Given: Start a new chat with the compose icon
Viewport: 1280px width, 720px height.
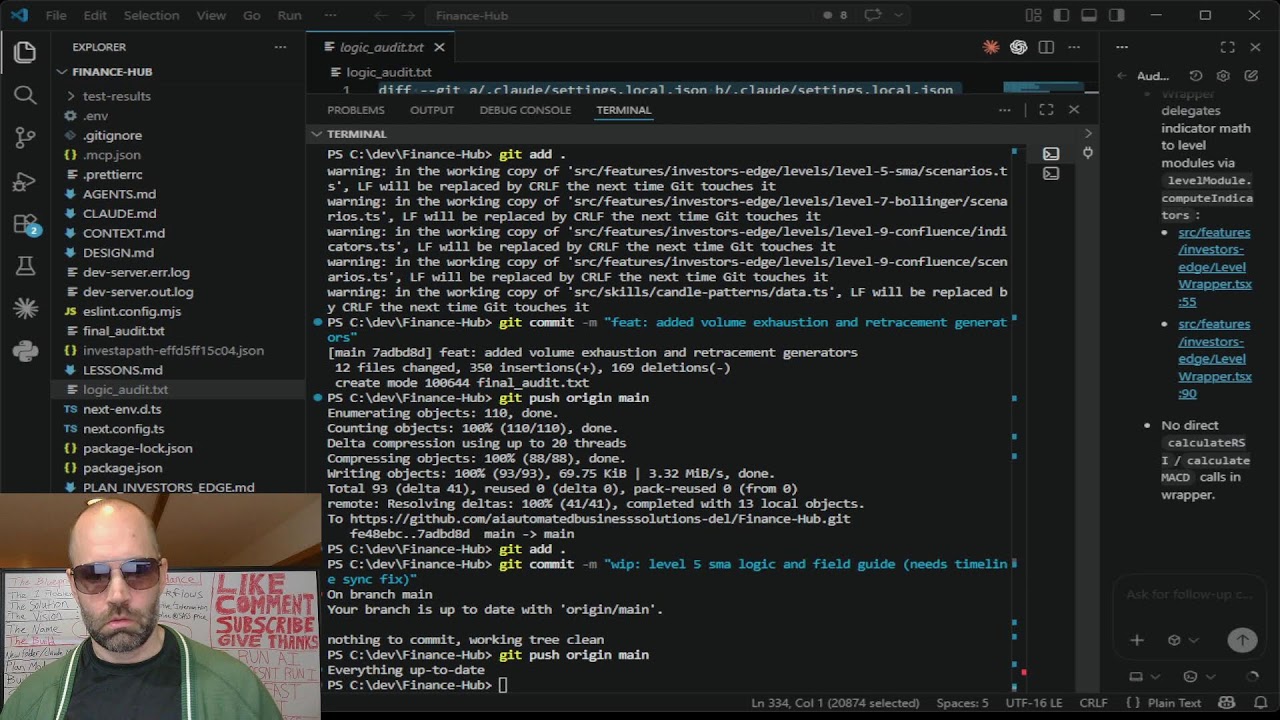Looking at the screenshot, I should click(1251, 76).
